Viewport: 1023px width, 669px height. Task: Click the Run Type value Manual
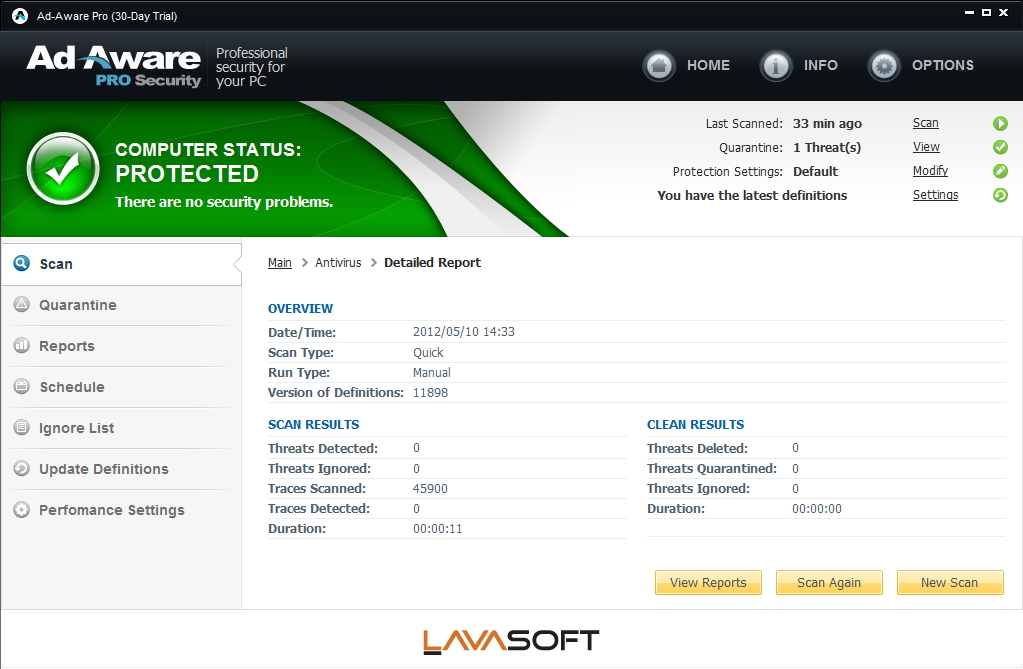click(x=431, y=373)
